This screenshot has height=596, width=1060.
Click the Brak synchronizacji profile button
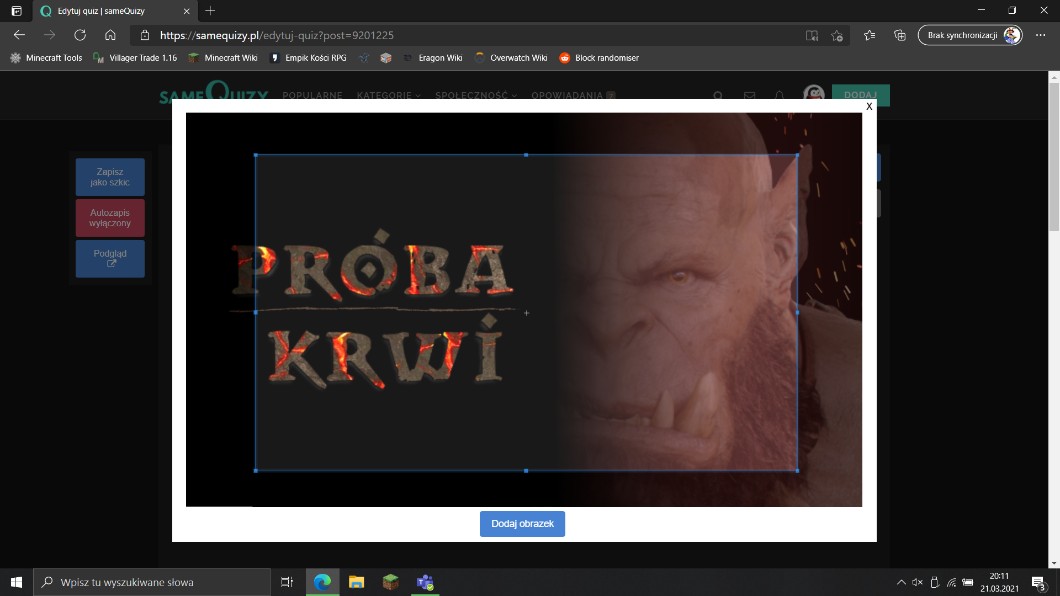(969, 35)
